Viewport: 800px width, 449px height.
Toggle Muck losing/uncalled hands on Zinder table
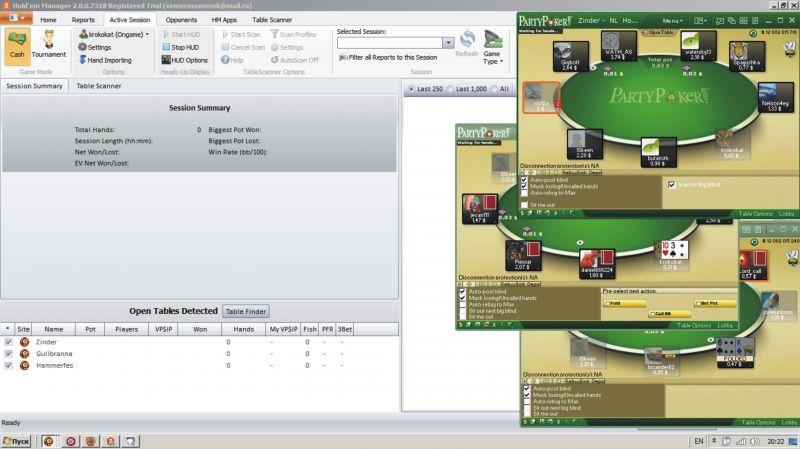(524, 187)
